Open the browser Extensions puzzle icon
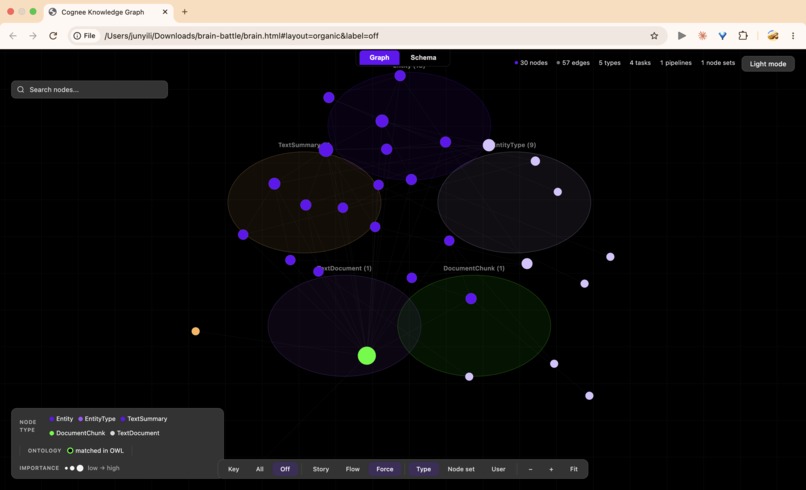The width and height of the screenshot is (806, 490). click(743, 35)
